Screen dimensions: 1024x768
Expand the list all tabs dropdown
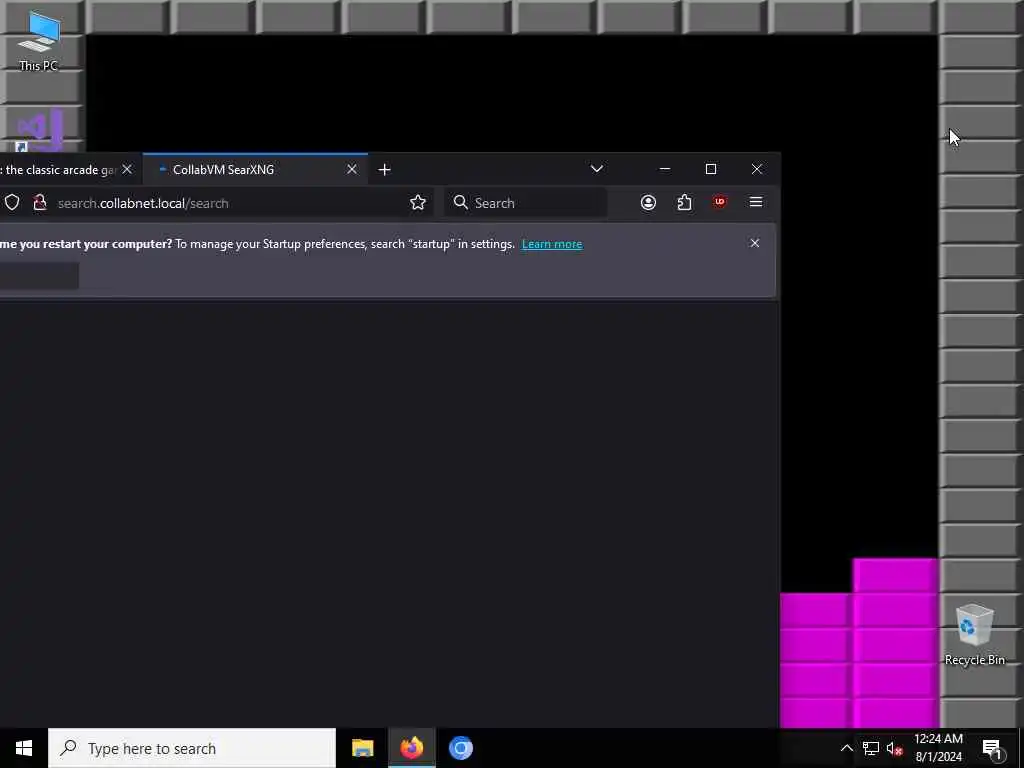click(596, 169)
